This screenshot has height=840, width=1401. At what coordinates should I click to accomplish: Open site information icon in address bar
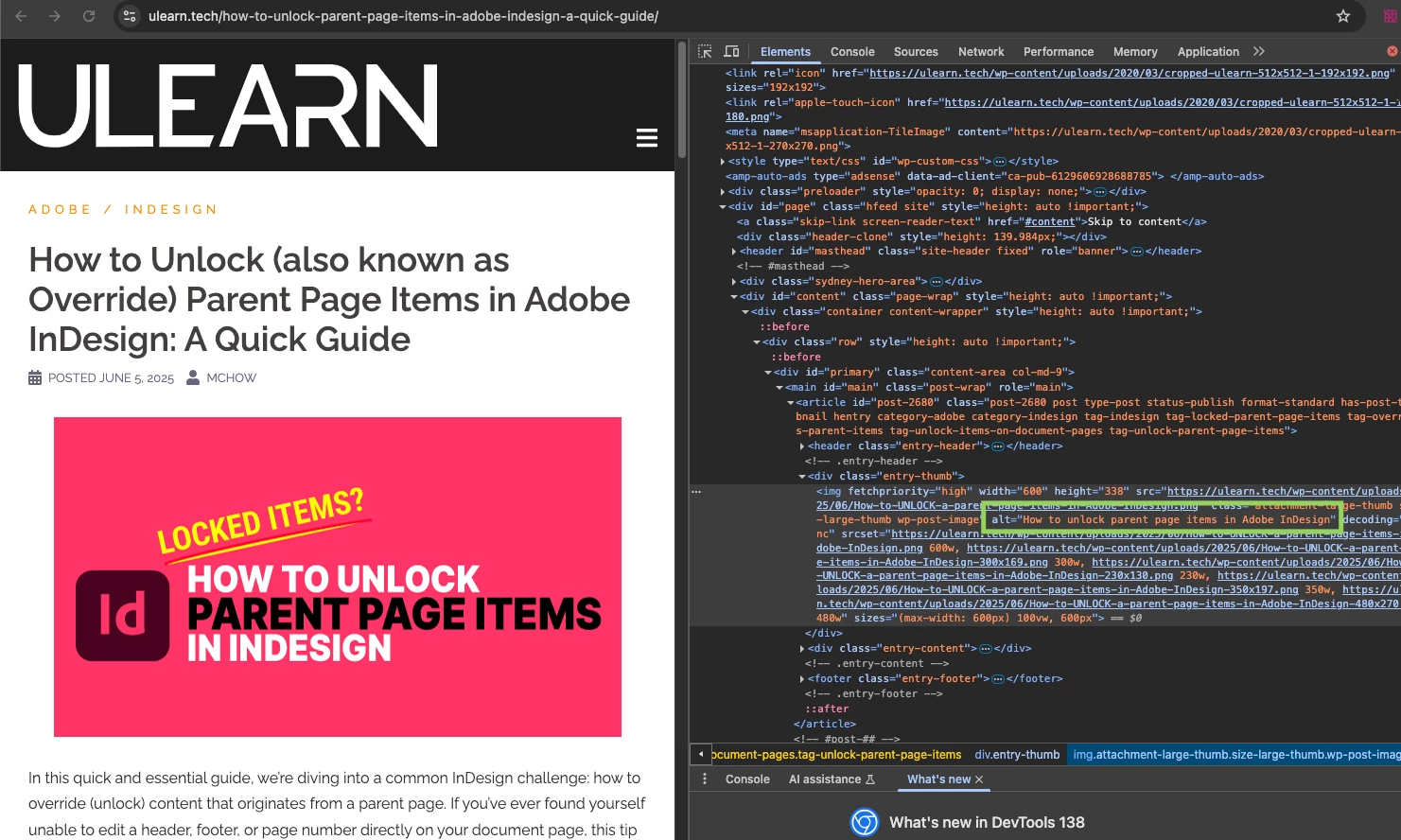pos(131,16)
